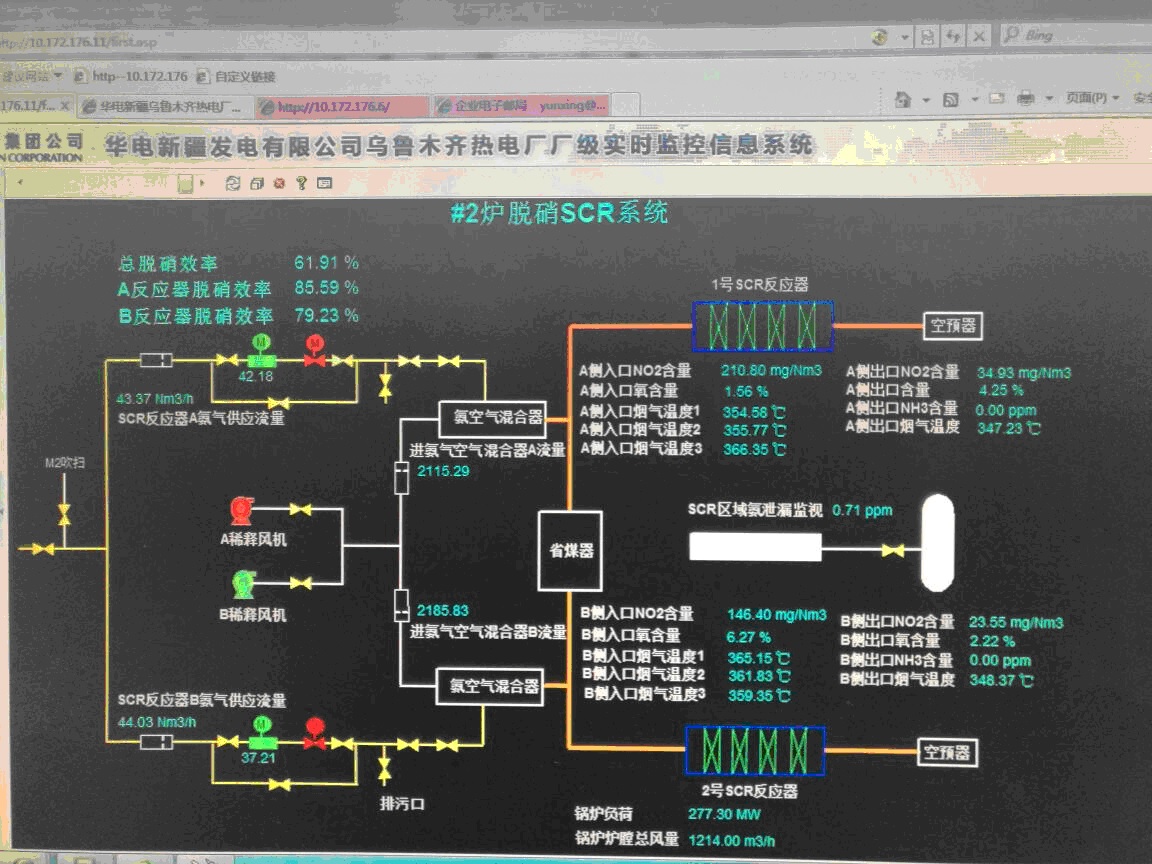
Task: Click the window panel icon beside the help icon
Action: click(324, 183)
